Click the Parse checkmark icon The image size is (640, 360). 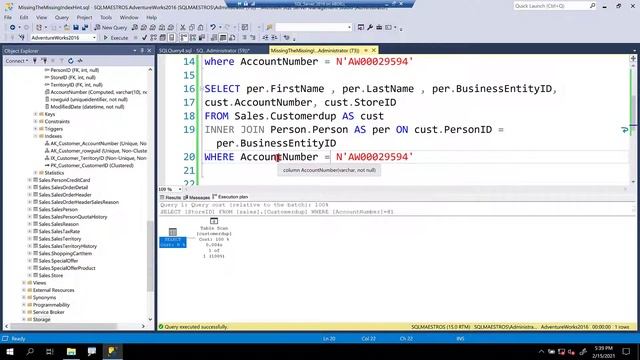pyautogui.click(x=144, y=38)
